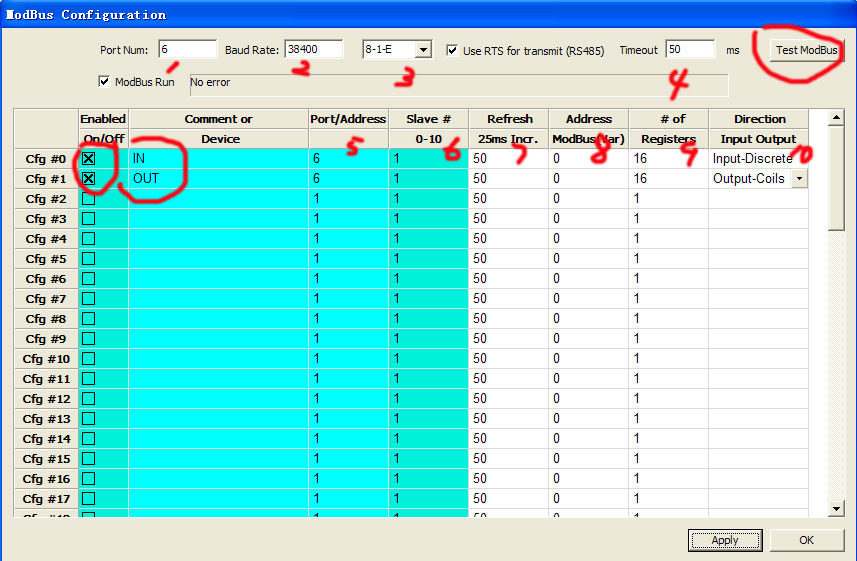Edit the Timeout field showing 50
The width and height of the screenshot is (857, 561).
pos(690,49)
